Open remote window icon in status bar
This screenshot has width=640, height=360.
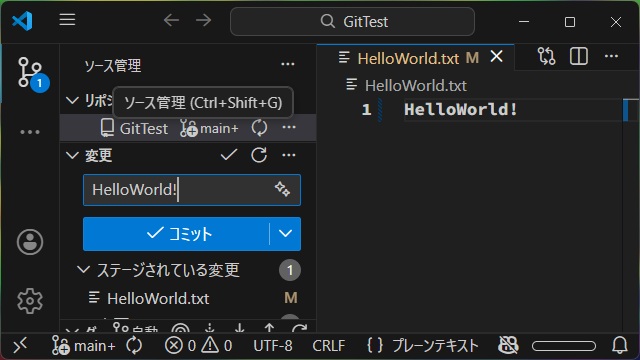point(20,346)
